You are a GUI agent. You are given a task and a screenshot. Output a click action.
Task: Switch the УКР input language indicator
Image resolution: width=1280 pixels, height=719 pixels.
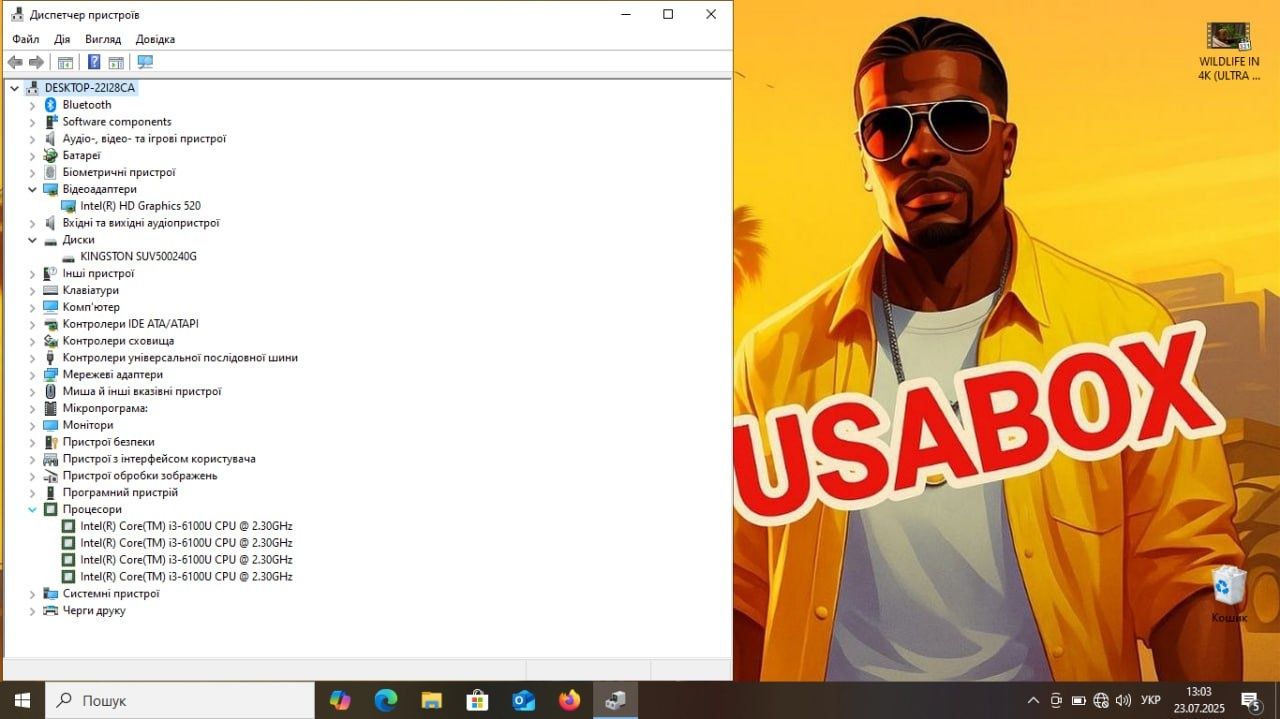tap(1151, 700)
